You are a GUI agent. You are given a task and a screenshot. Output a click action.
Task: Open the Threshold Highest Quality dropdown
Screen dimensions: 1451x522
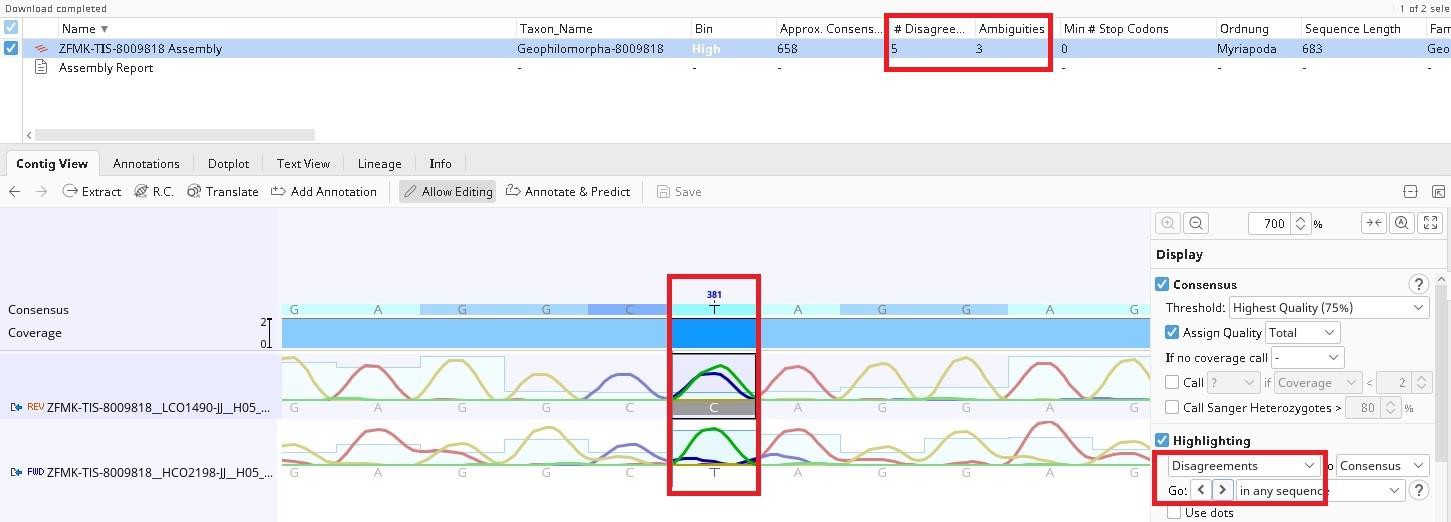(x=1329, y=308)
